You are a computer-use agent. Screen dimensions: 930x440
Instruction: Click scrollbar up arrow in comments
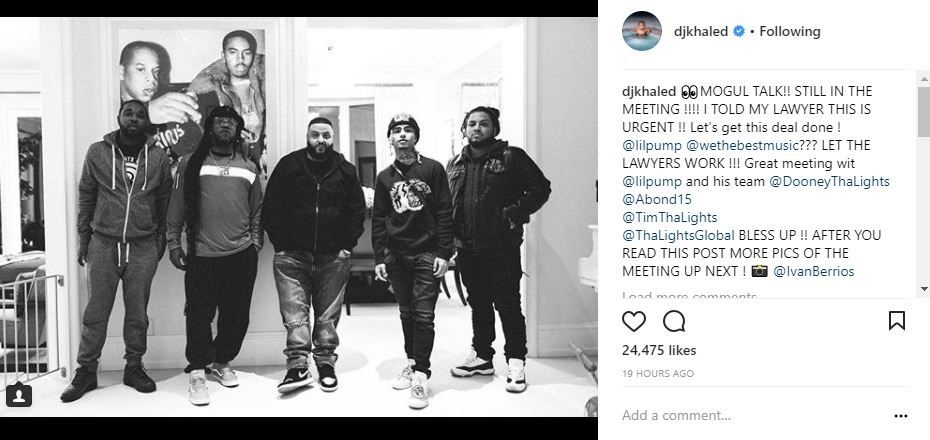[x=923, y=79]
